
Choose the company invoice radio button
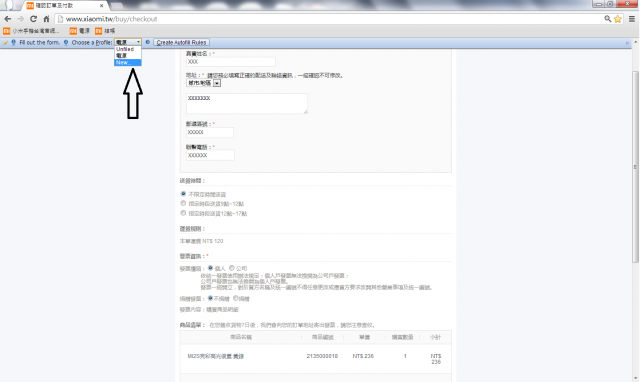(231, 268)
